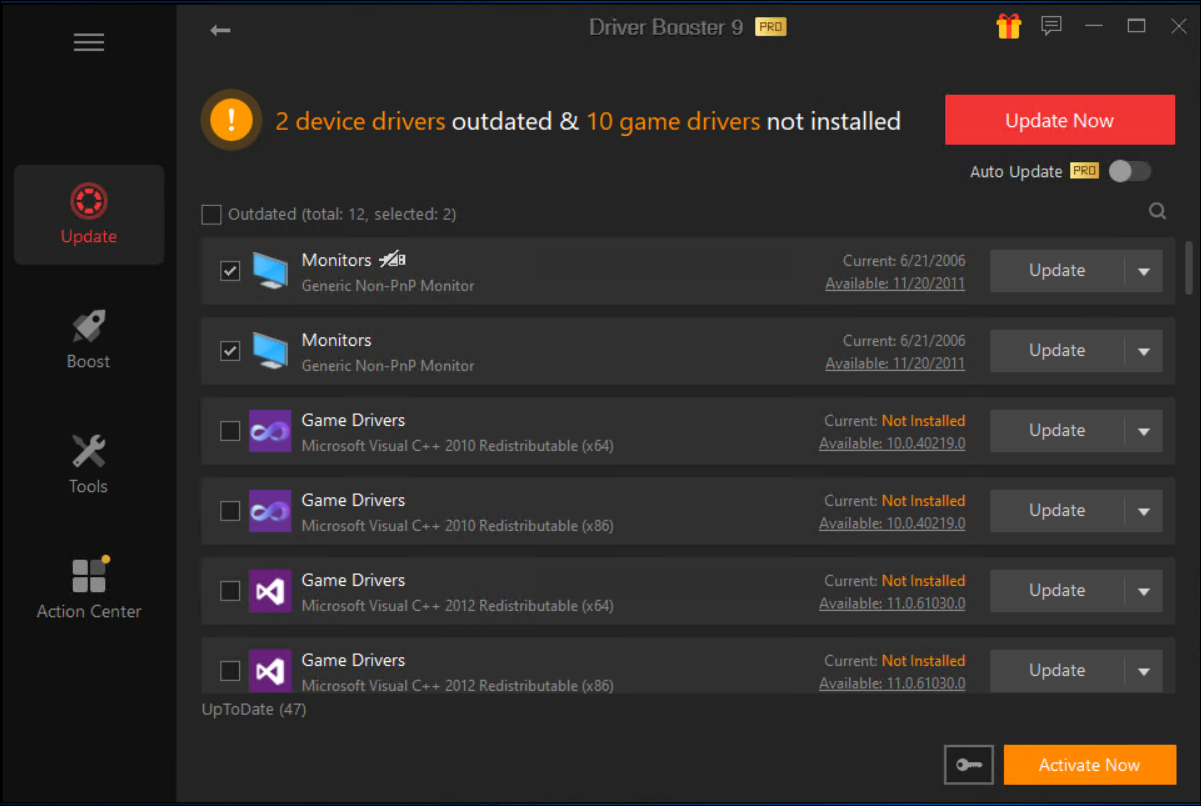This screenshot has height=806, width=1201.
Task: Uncheck the first Monitors driver checkbox
Action: click(230, 270)
